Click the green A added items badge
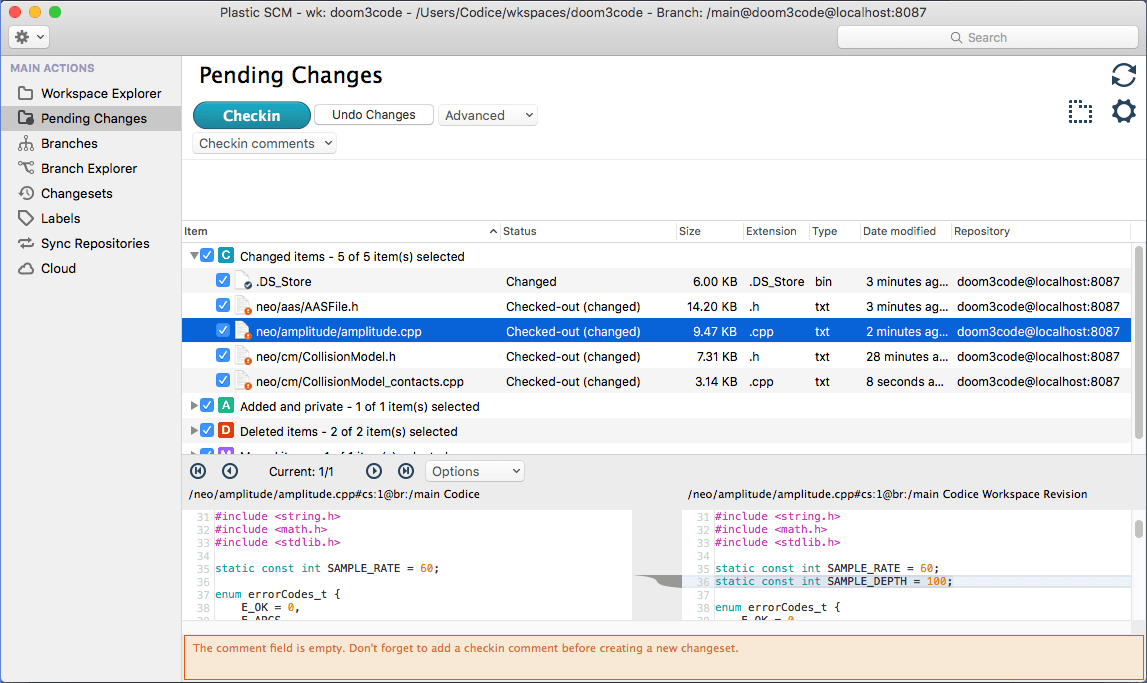The image size is (1147, 683). (226, 405)
